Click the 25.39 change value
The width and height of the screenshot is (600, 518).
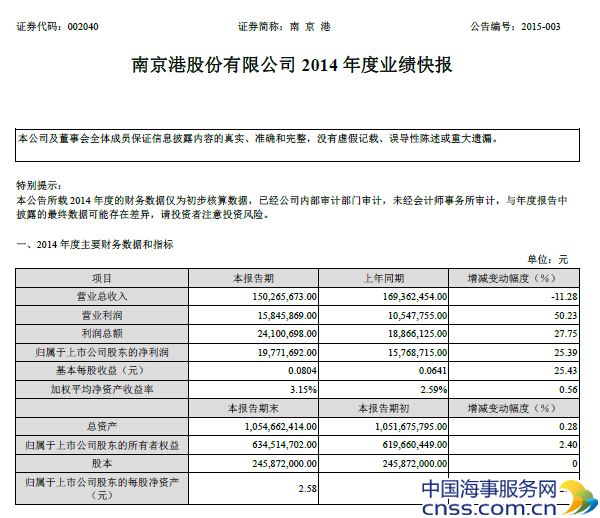point(566,352)
